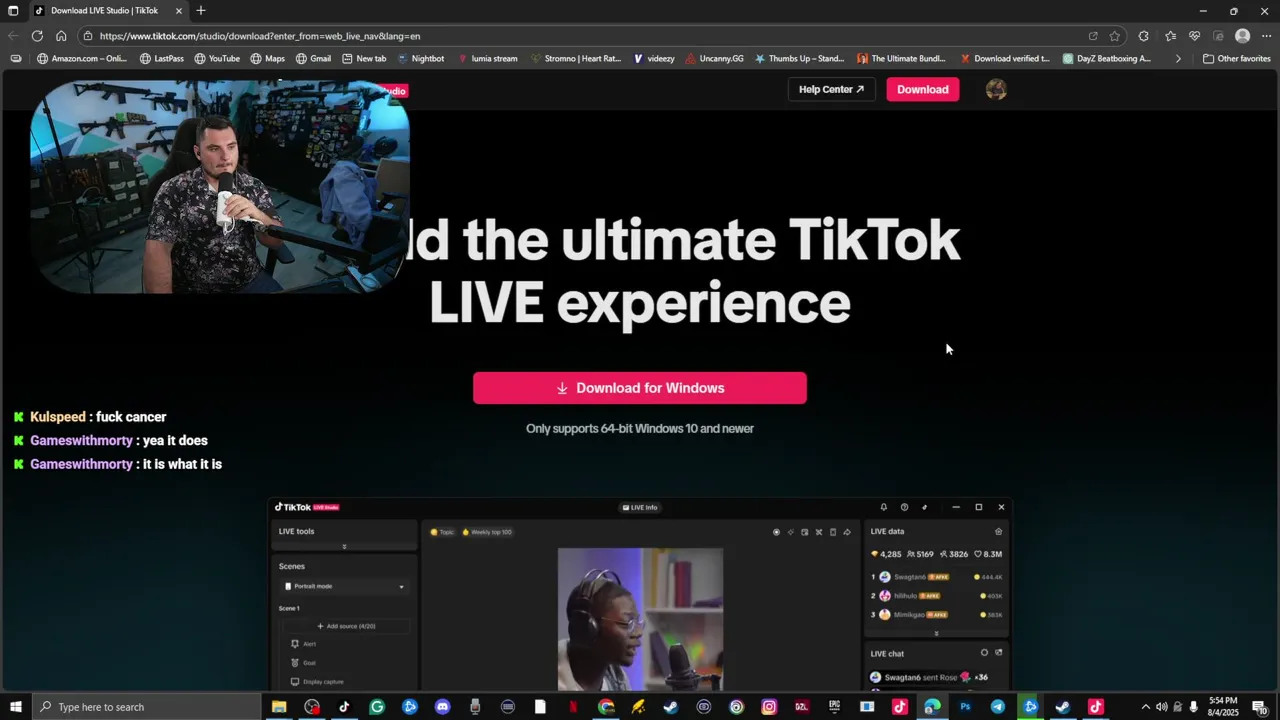Open the volume control in the system tray

(x=1161, y=707)
